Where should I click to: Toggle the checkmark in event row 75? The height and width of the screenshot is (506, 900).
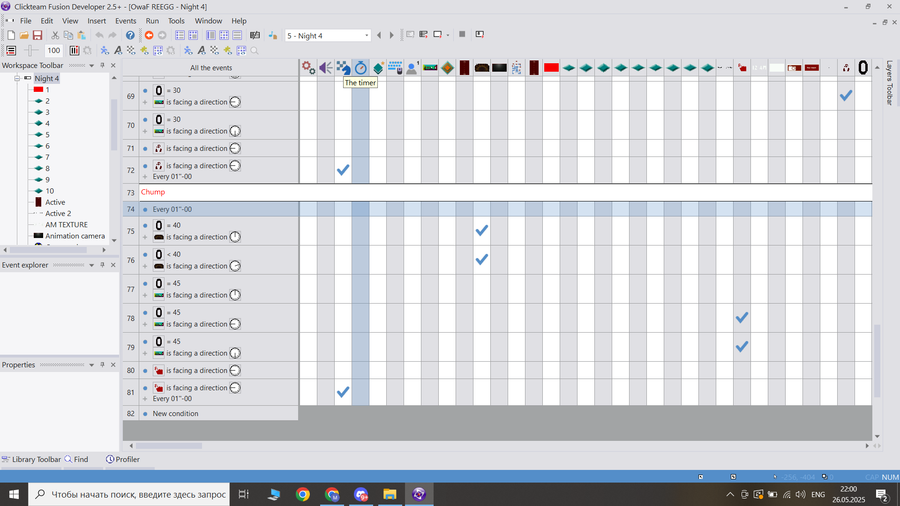[482, 231]
